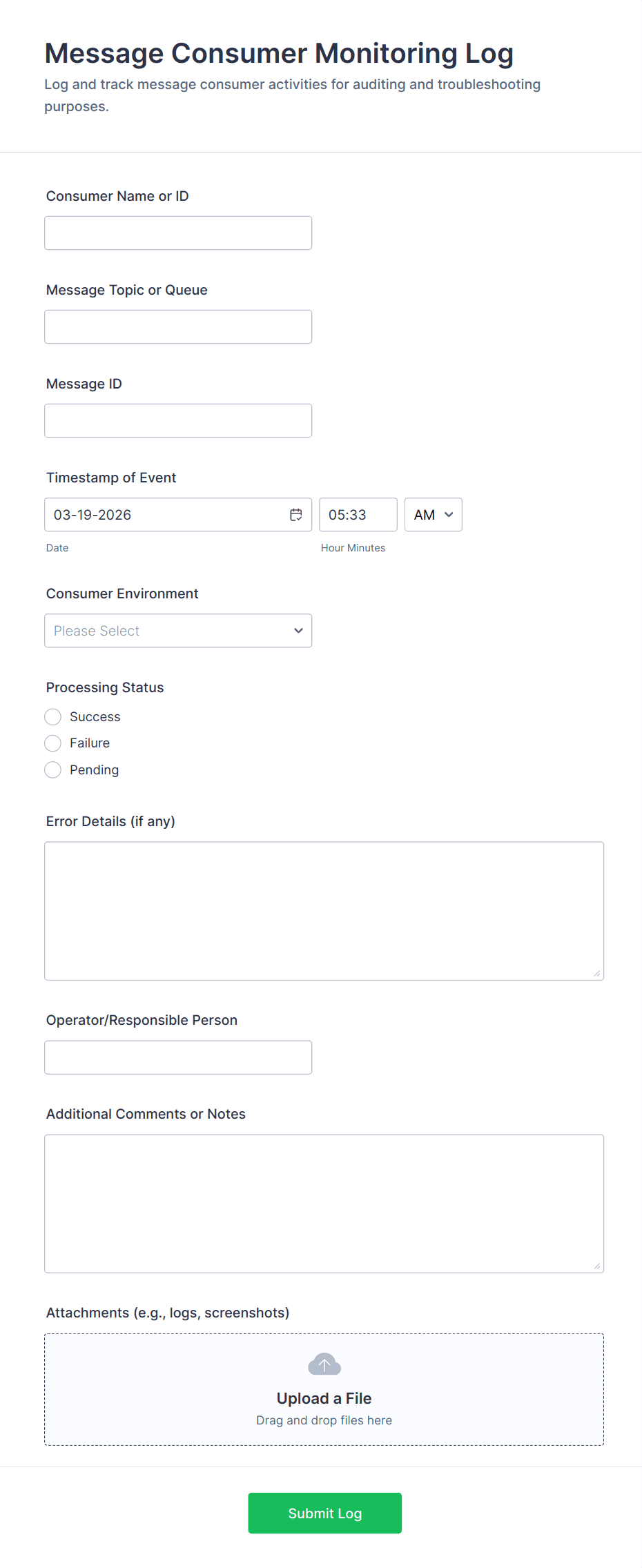Click the Additional Comments or Notes box
This screenshot has width=642, height=1568.
tap(324, 1204)
